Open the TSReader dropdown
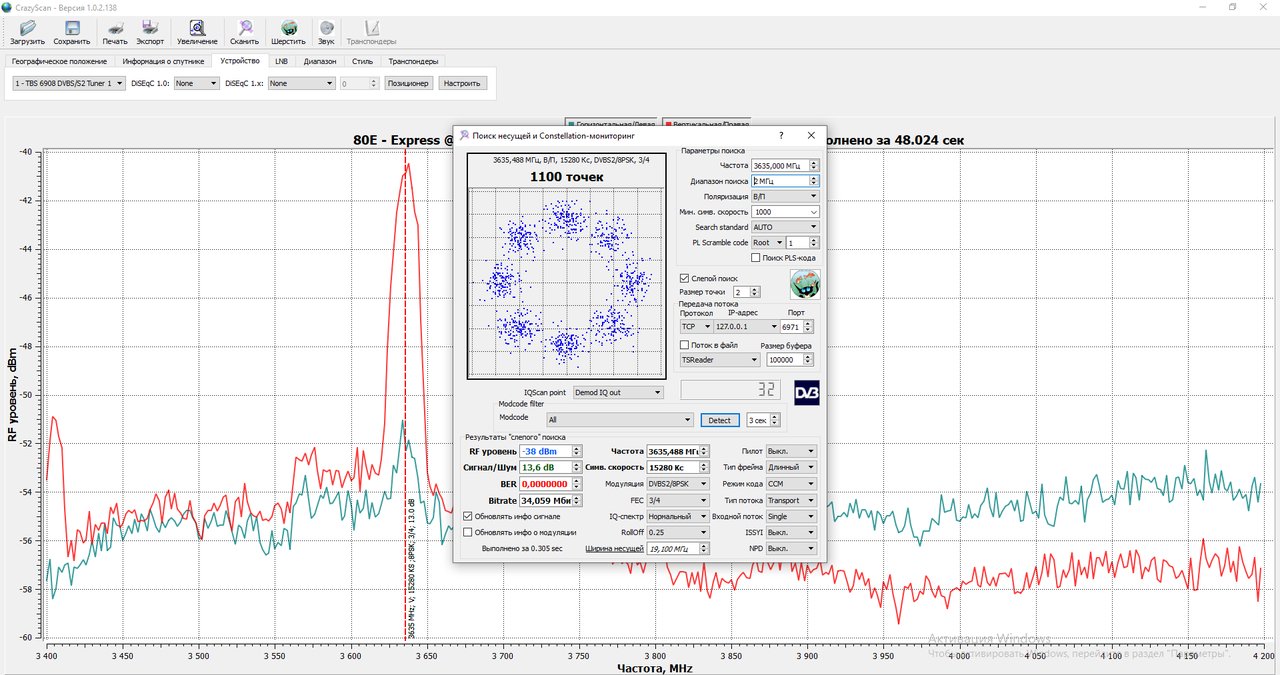Image resolution: width=1280 pixels, height=675 pixels. [x=720, y=360]
